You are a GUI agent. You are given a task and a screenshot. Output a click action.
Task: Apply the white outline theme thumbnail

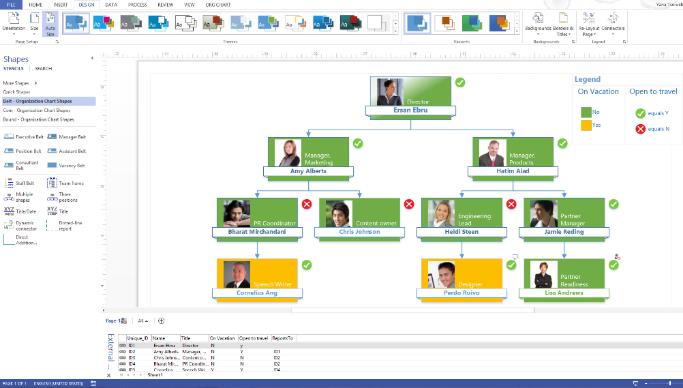pos(186,23)
